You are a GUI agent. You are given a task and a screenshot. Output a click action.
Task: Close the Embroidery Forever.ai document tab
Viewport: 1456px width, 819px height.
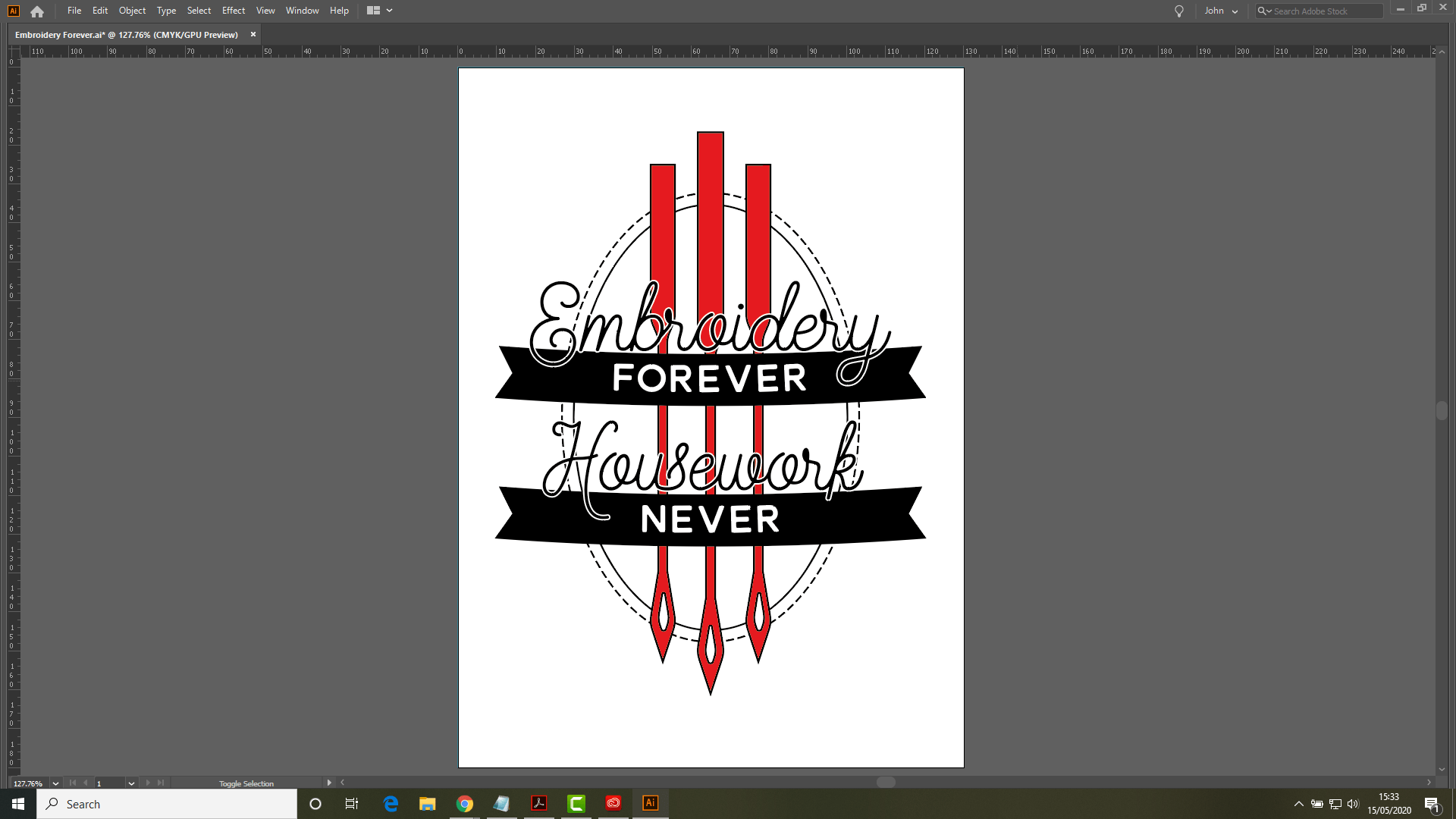pos(253,34)
